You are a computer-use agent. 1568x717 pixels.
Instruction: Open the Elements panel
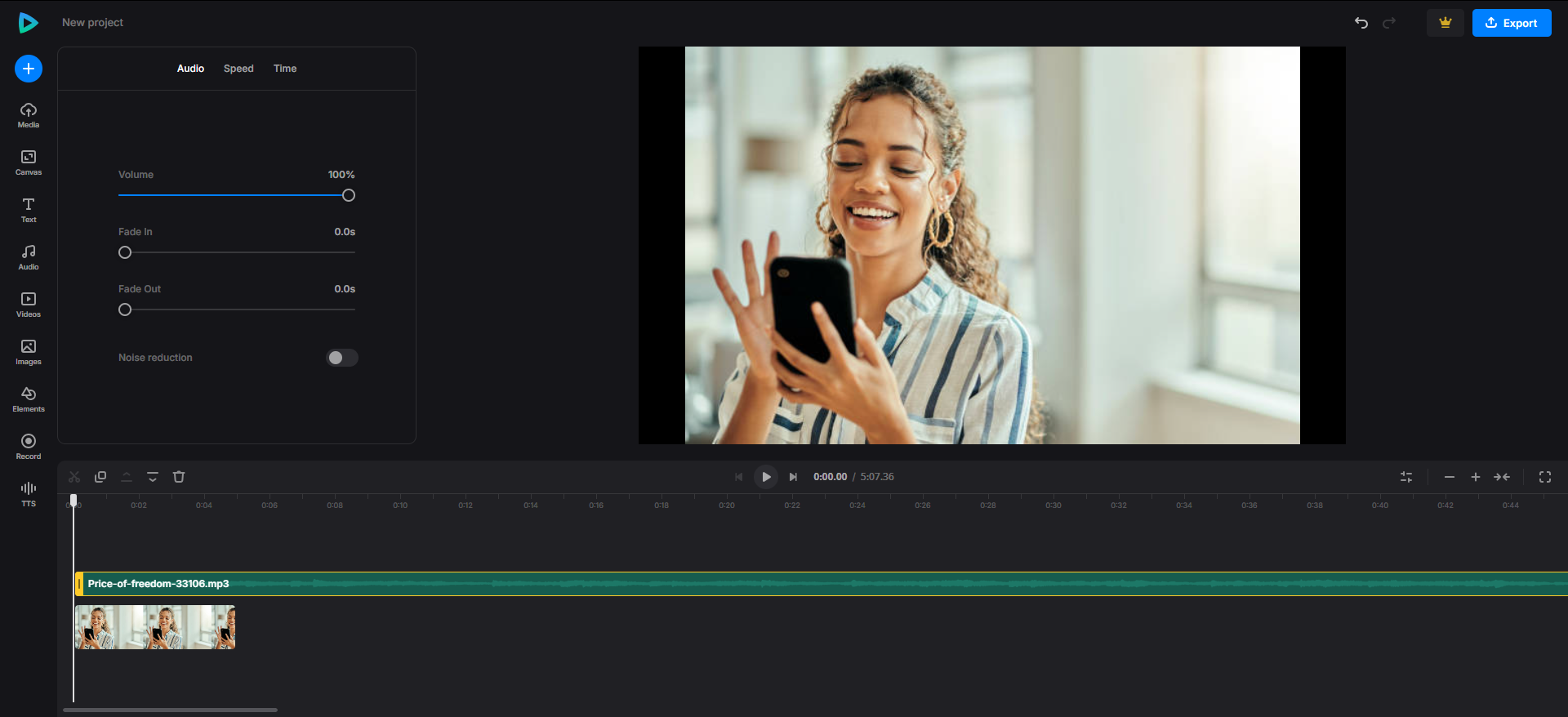(x=29, y=399)
